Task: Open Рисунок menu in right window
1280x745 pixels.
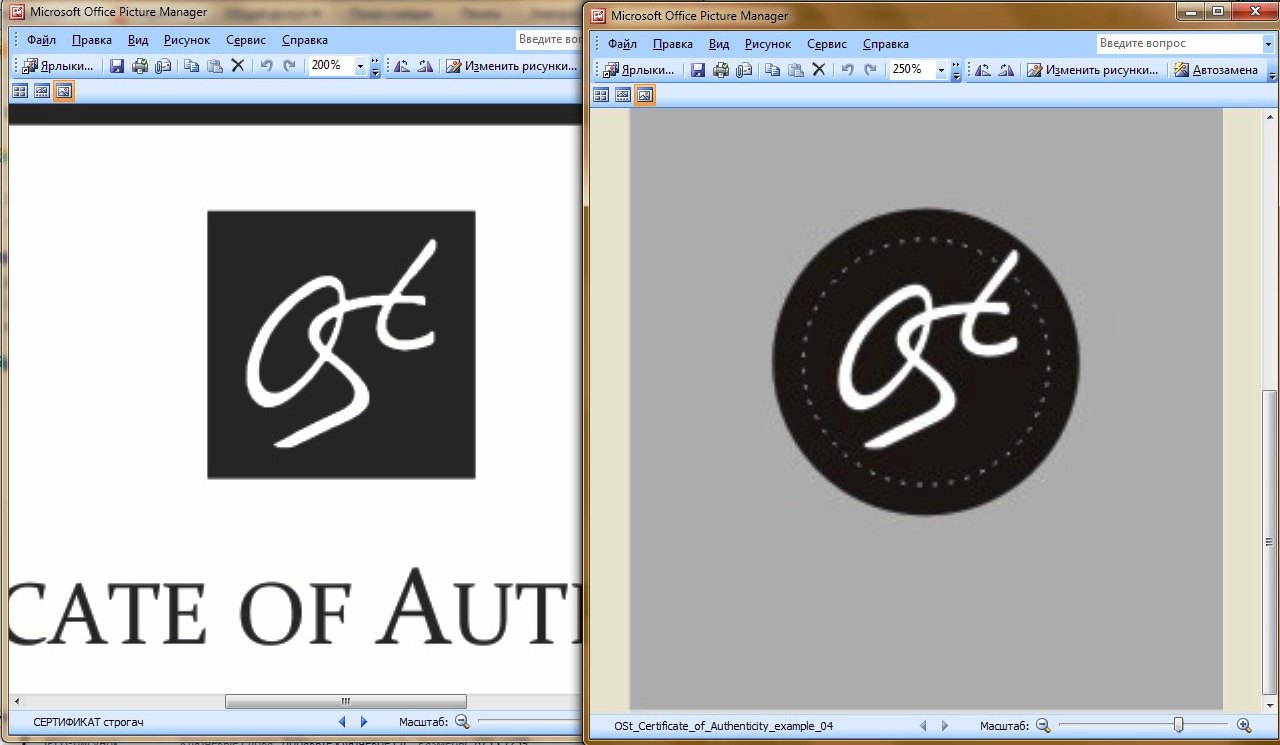Action: point(768,44)
